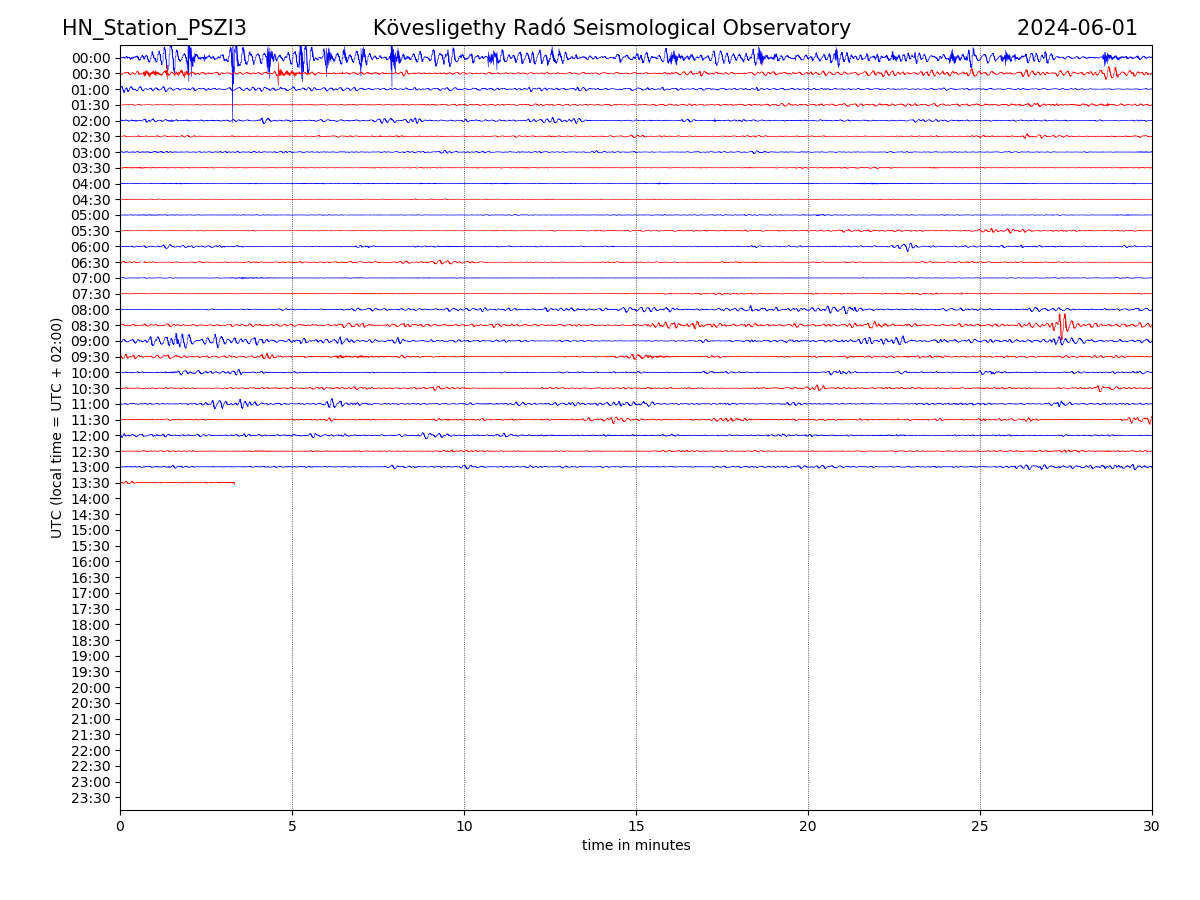
Task: Click the 15 tick on the minutes axis
Action: 636,826
